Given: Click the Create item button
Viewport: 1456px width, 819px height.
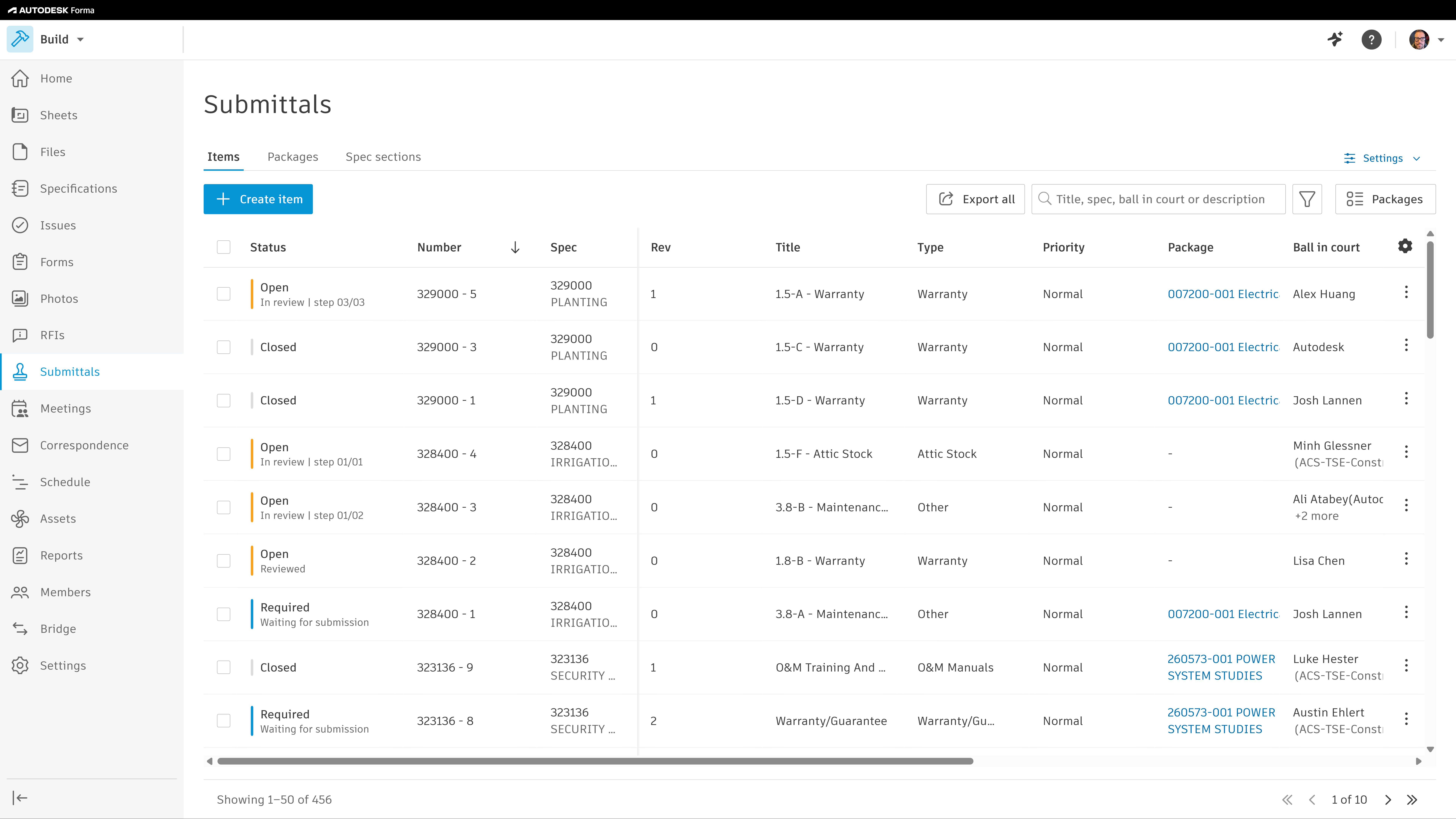Looking at the screenshot, I should click(258, 199).
